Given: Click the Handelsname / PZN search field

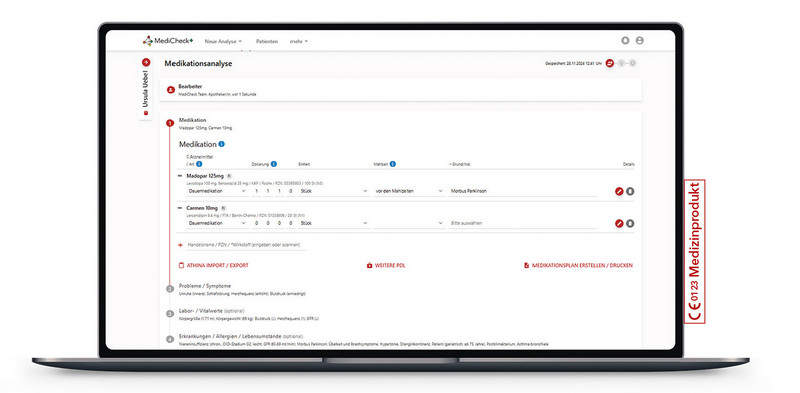Looking at the screenshot, I should (246, 245).
